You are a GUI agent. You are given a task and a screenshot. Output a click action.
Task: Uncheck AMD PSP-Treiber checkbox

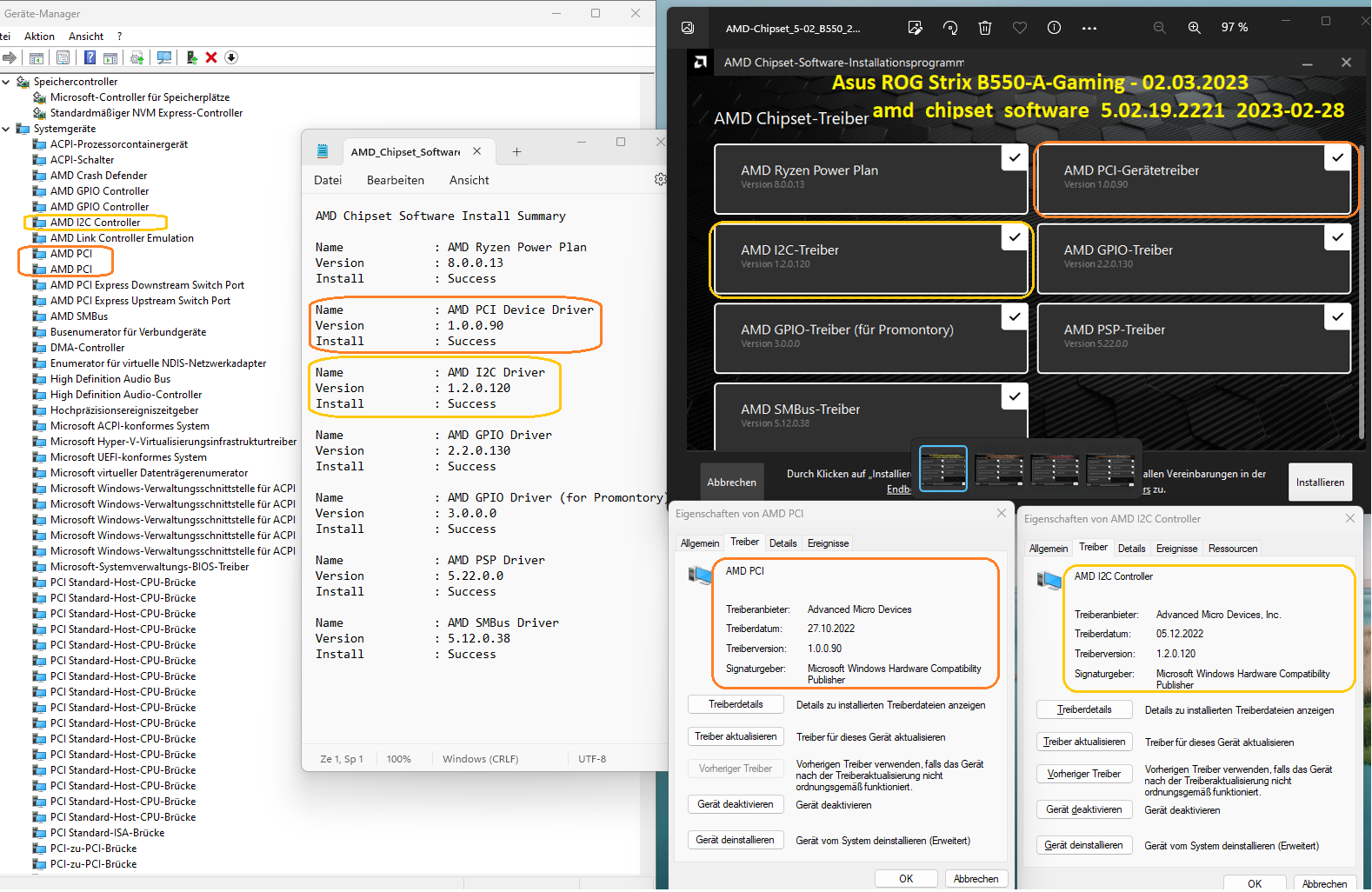click(1337, 316)
